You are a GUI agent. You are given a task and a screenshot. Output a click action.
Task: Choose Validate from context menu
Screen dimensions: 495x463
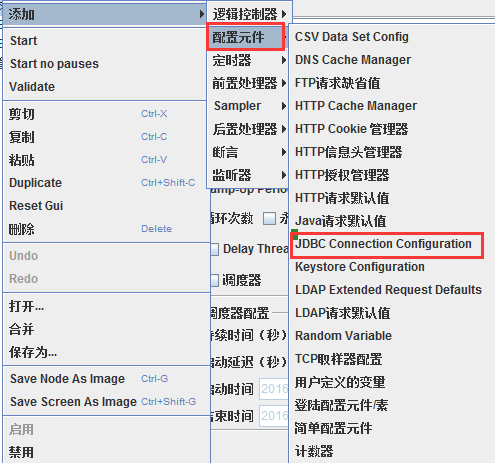click(32, 87)
